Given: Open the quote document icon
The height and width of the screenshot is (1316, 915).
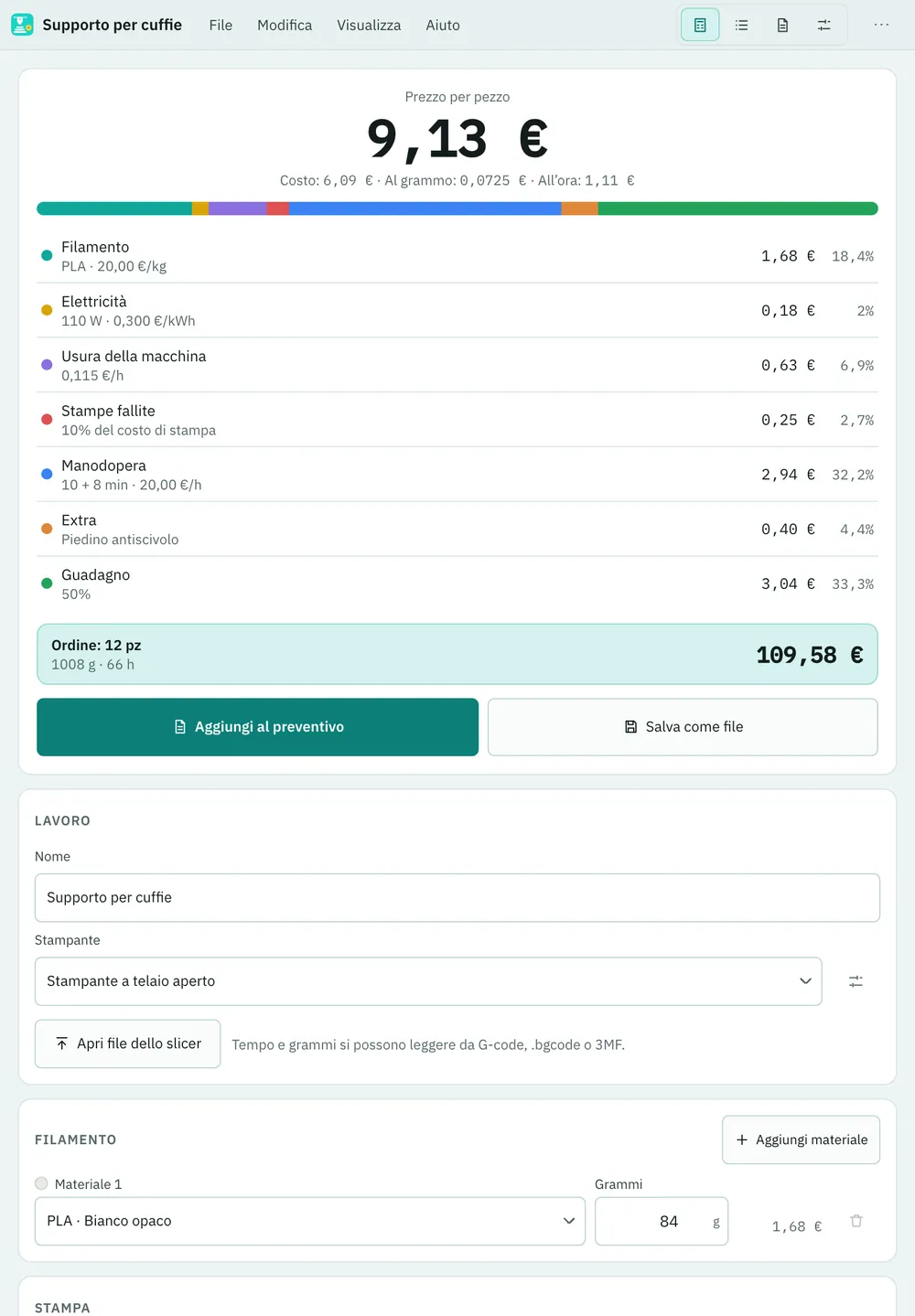Looking at the screenshot, I should tap(782, 25).
